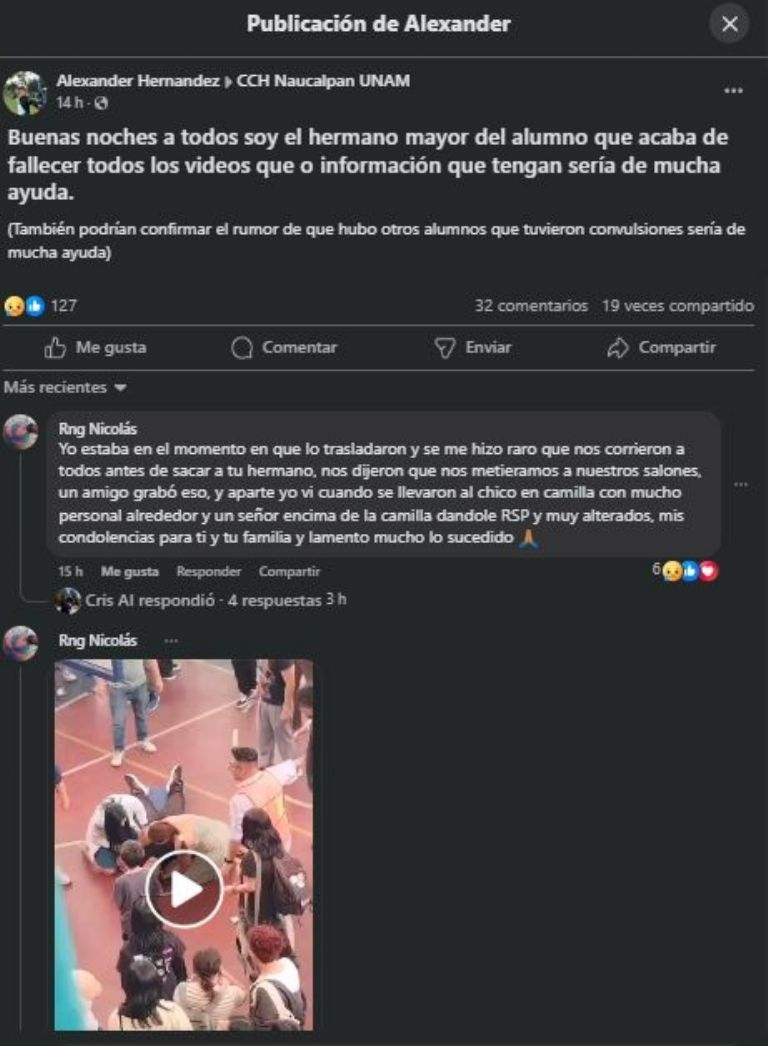Open the Alexander Hernandez profile name link
Image resolution: width=768 pixels, height=1046 pixels.
point(138,81)
